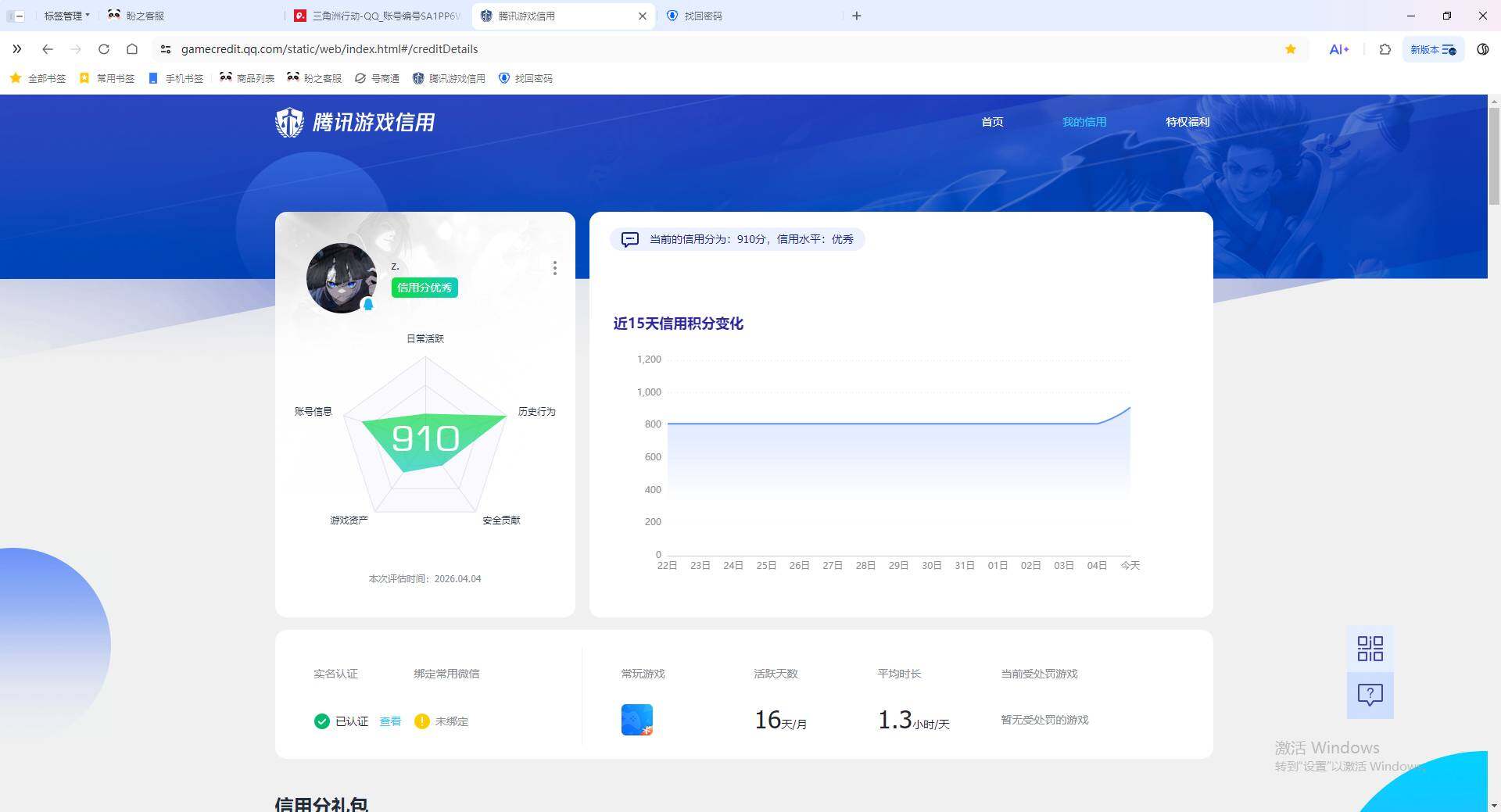Open the three-dot menu on profile card

(555, 268)
